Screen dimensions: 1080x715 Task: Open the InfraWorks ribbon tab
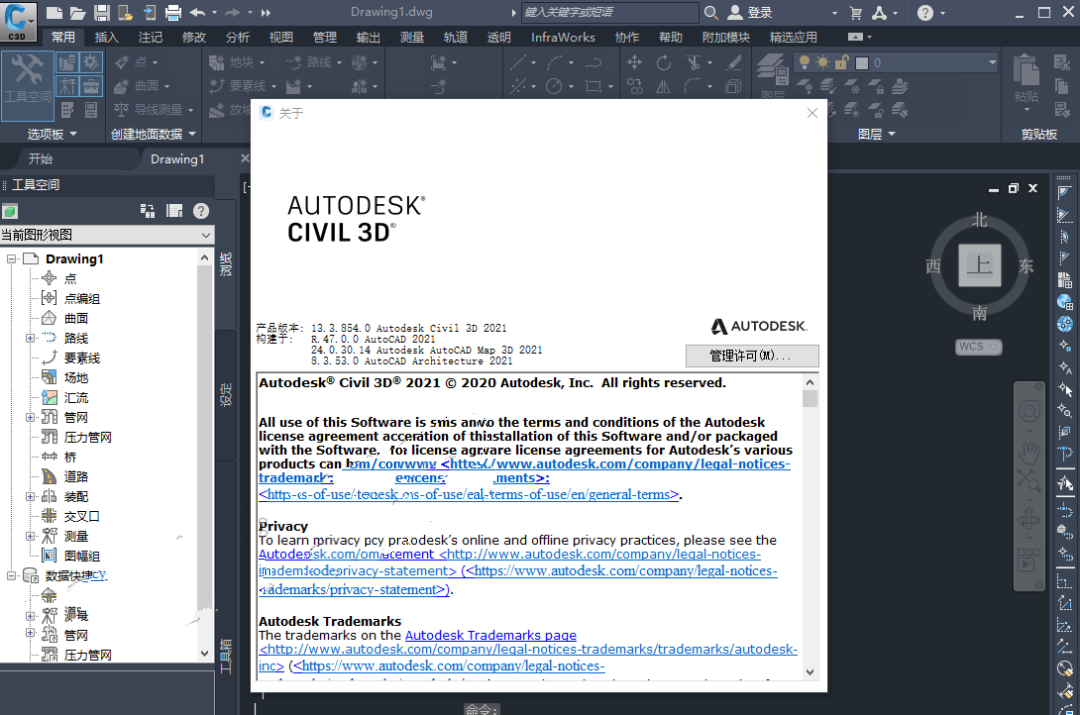(x=563, y=37)
